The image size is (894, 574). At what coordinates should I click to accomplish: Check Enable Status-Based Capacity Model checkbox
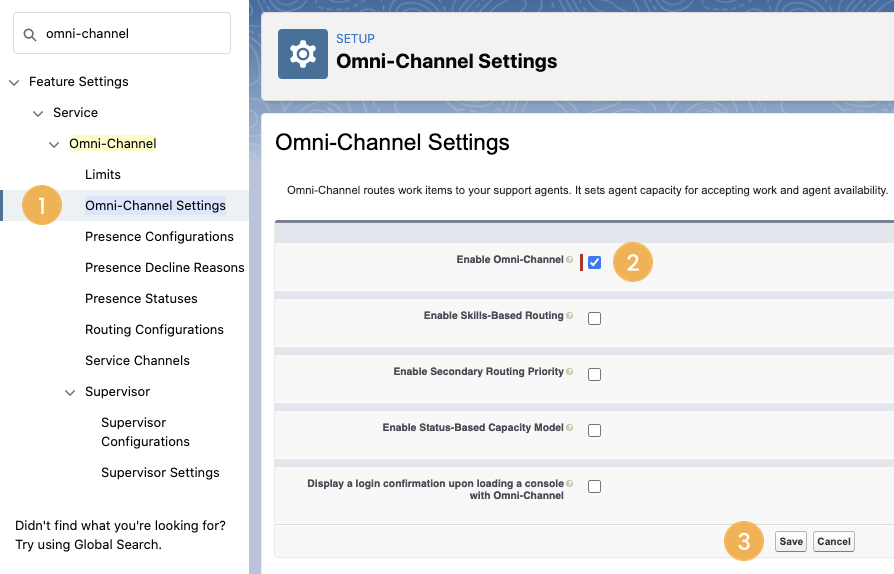coord(594,430)
